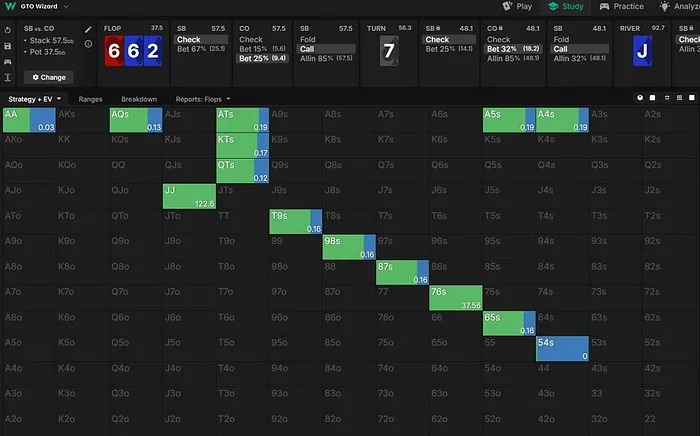Screen dimensions: 700x436
Task: Click the river J card
Action: [x=642, y=49]
